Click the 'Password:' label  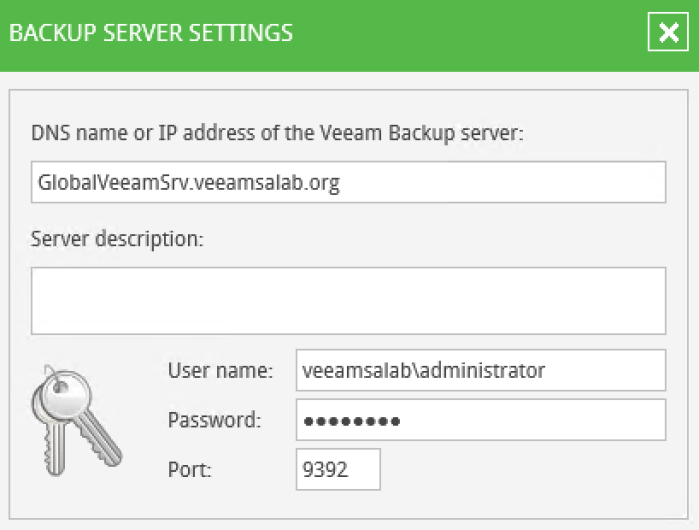point(214,420)
